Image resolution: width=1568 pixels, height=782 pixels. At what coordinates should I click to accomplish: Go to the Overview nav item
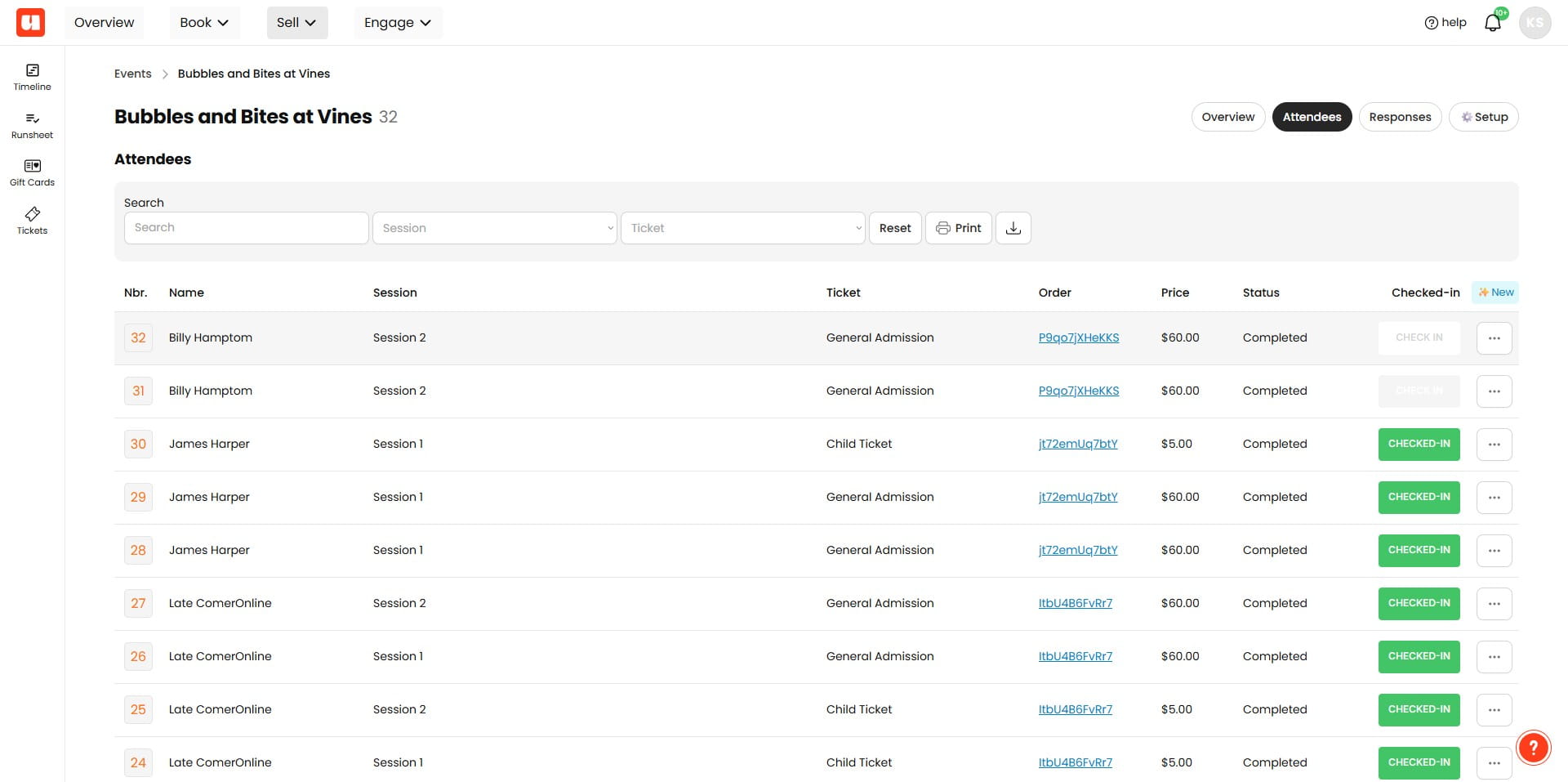coord(104,22)
